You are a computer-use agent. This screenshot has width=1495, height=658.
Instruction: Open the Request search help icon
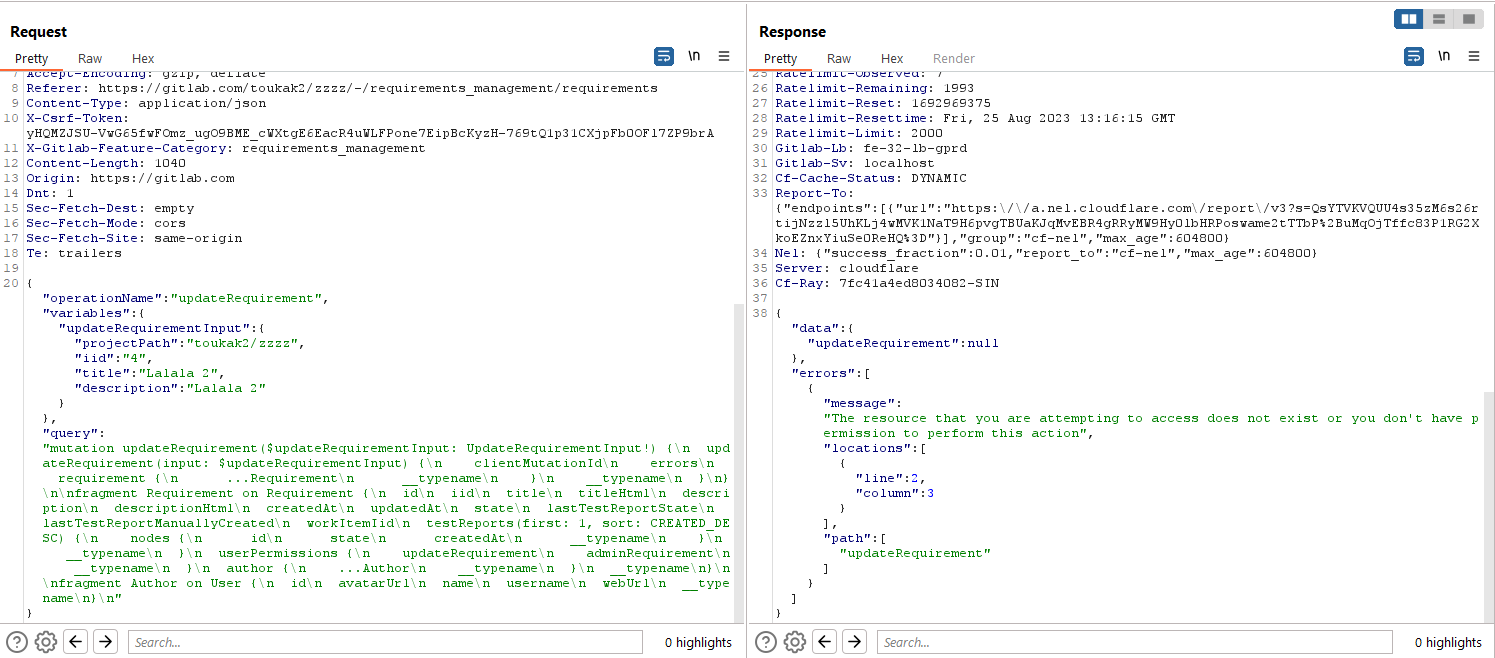click(17, 642)
